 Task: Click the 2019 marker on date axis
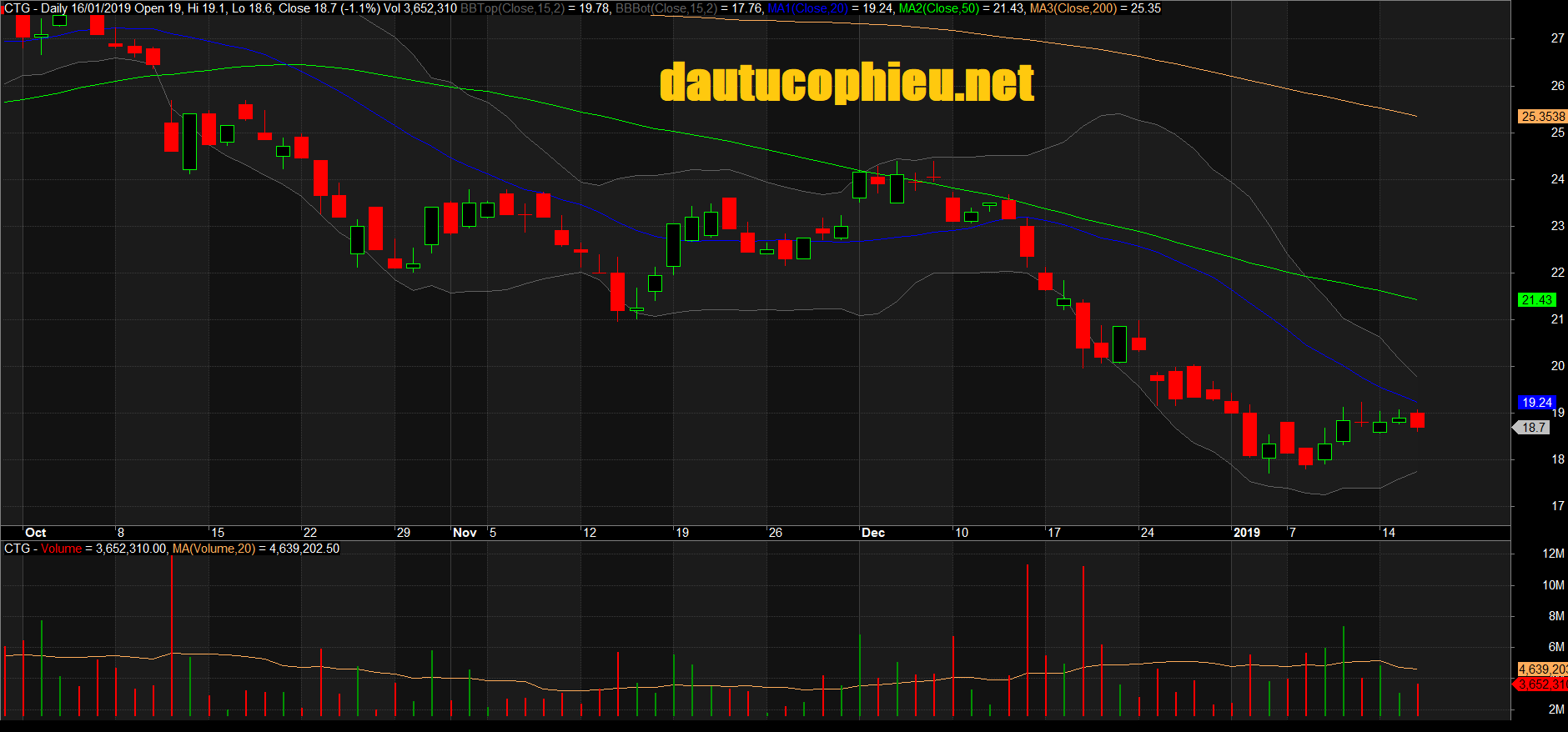pyautogui.click(x=1247, y=533)
